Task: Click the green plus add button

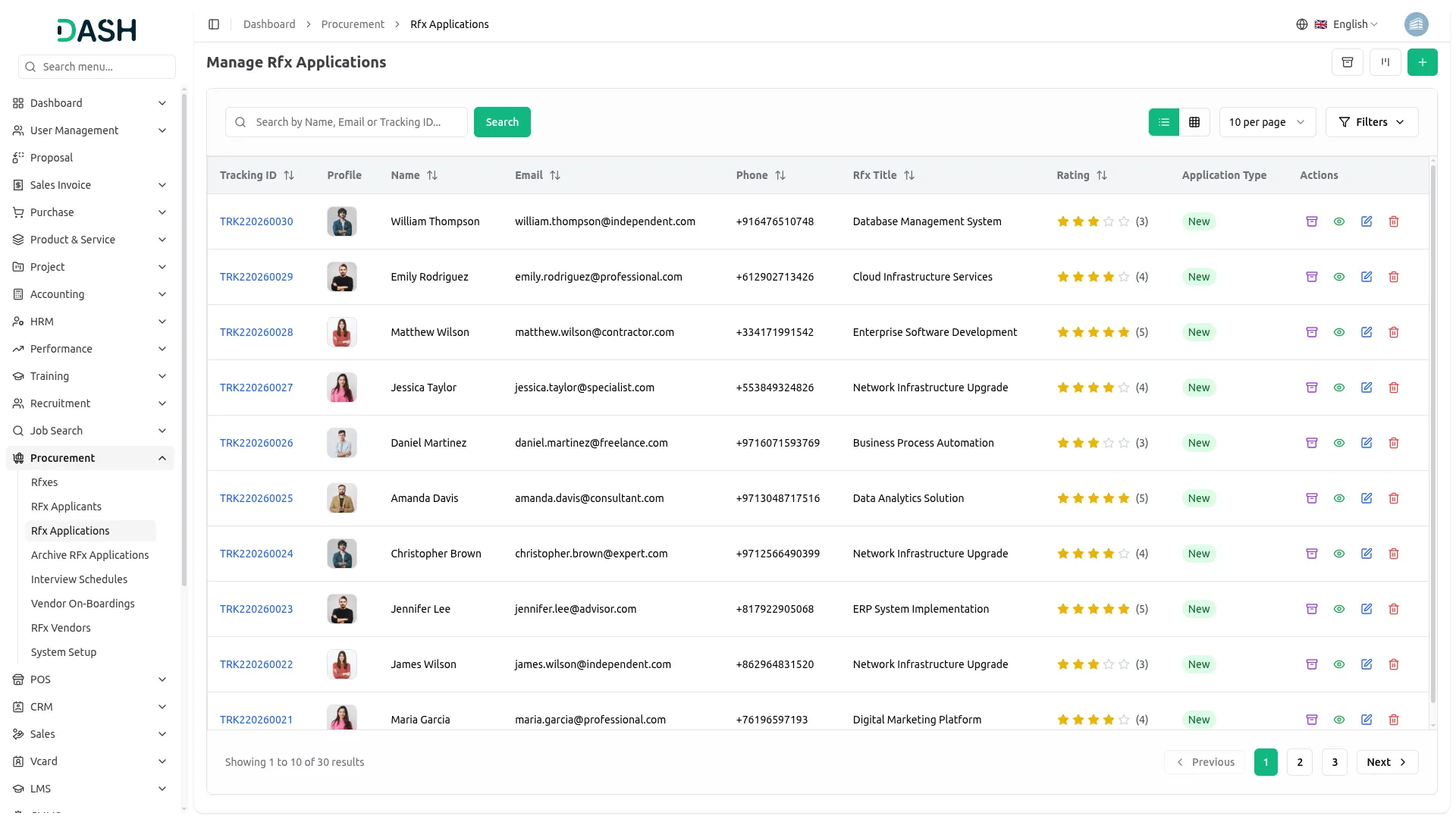Action: pyautogui.click(x=1423, y=62)
